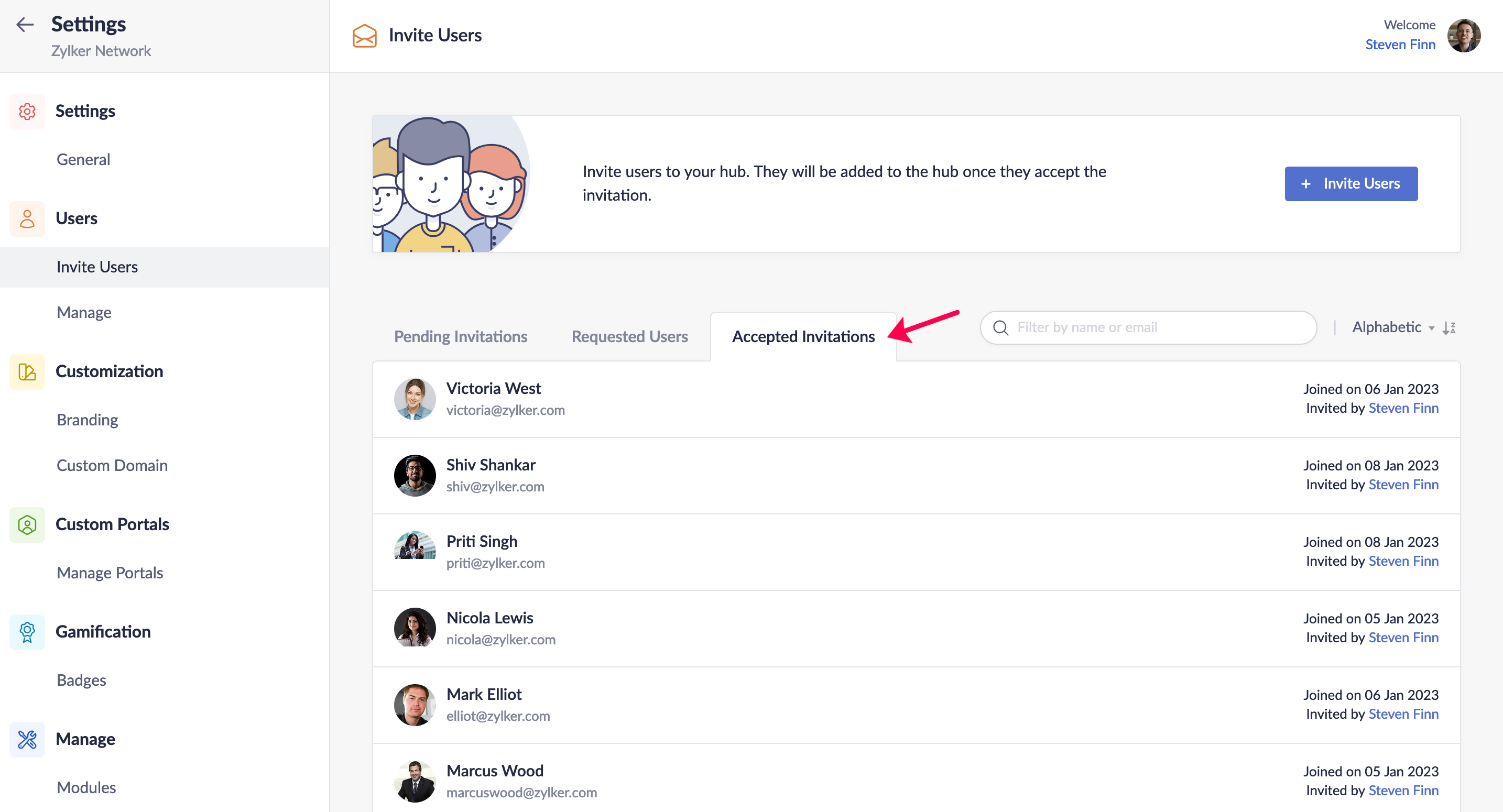Open Steven Finn profile photo in header
Image resolution: width=1503 pixels, height=812 pixels.
(1463, 35)
